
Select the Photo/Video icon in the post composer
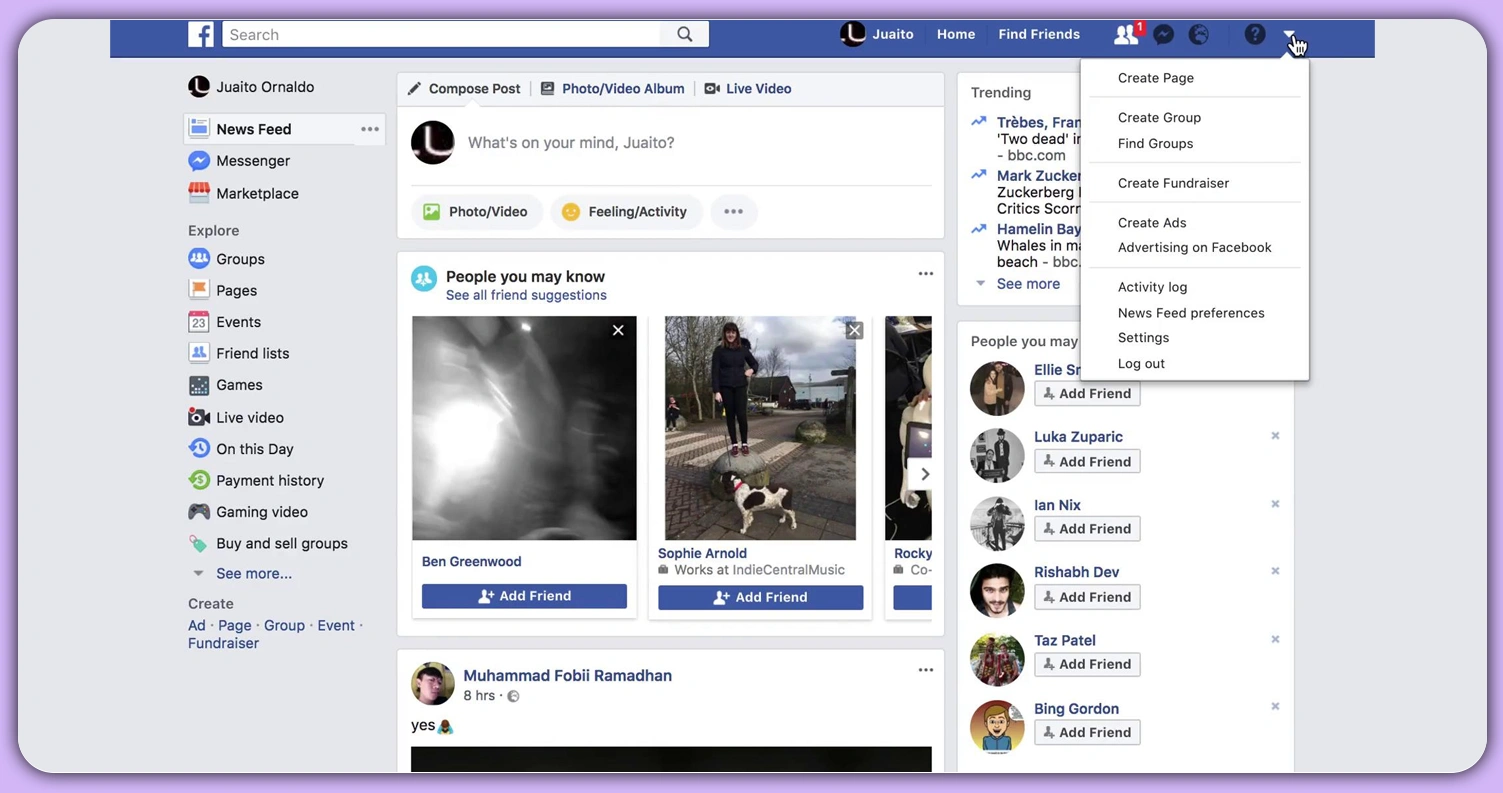[x=432, y=212]
